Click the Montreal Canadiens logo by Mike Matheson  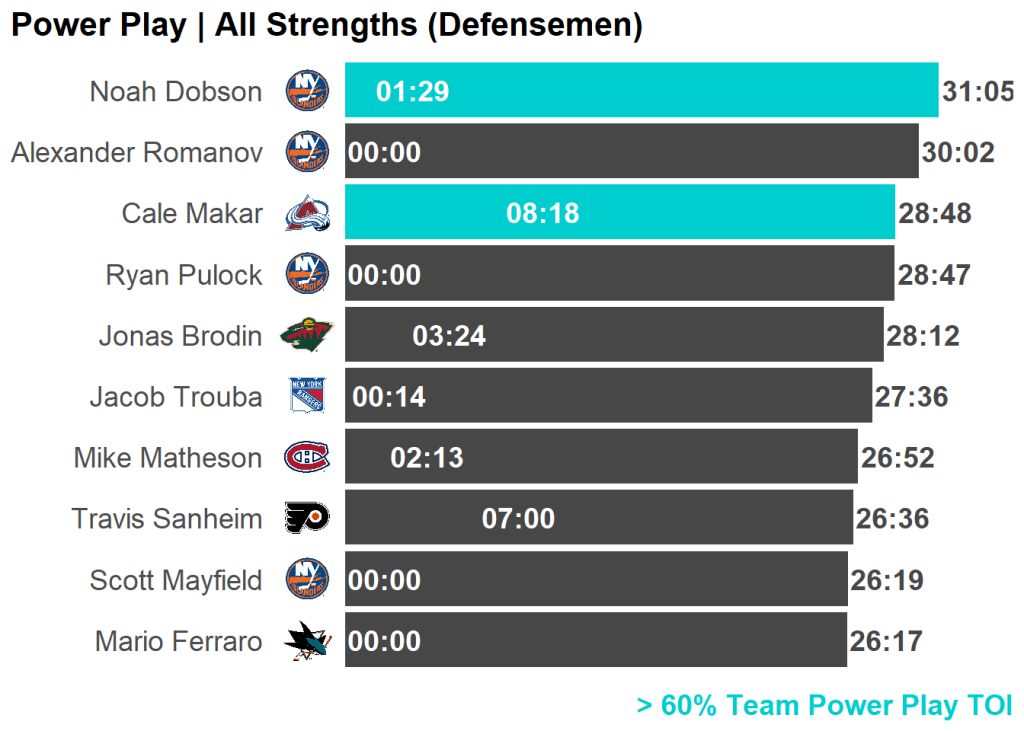pyautogui.click(x=307, y=458)
